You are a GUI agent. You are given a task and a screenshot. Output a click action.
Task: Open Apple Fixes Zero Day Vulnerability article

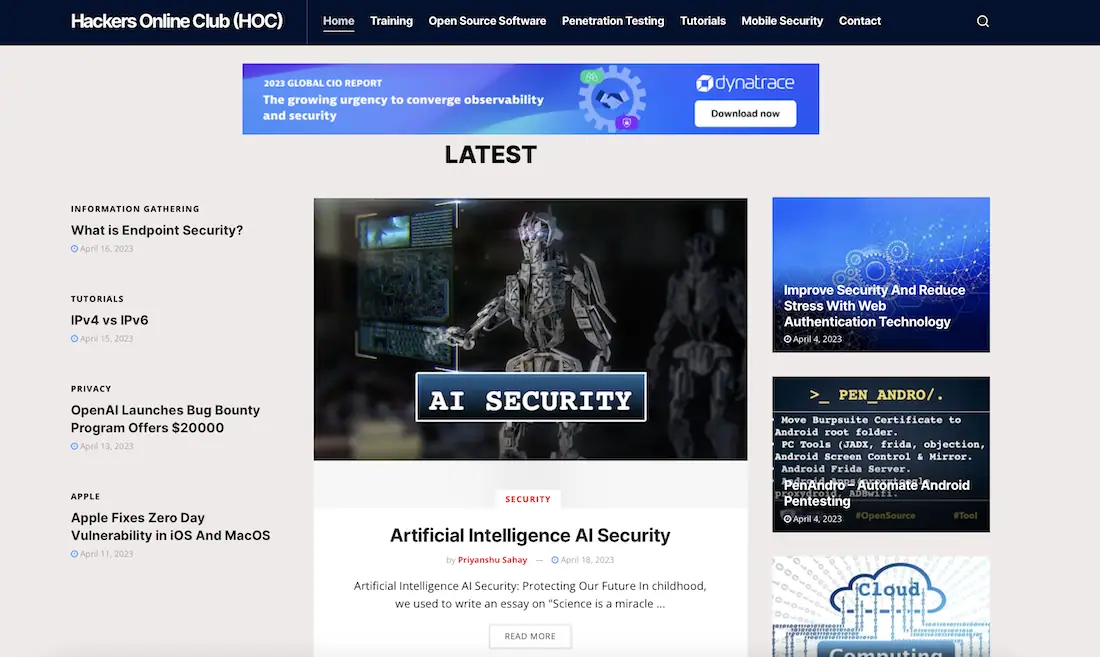coord(170,527)
